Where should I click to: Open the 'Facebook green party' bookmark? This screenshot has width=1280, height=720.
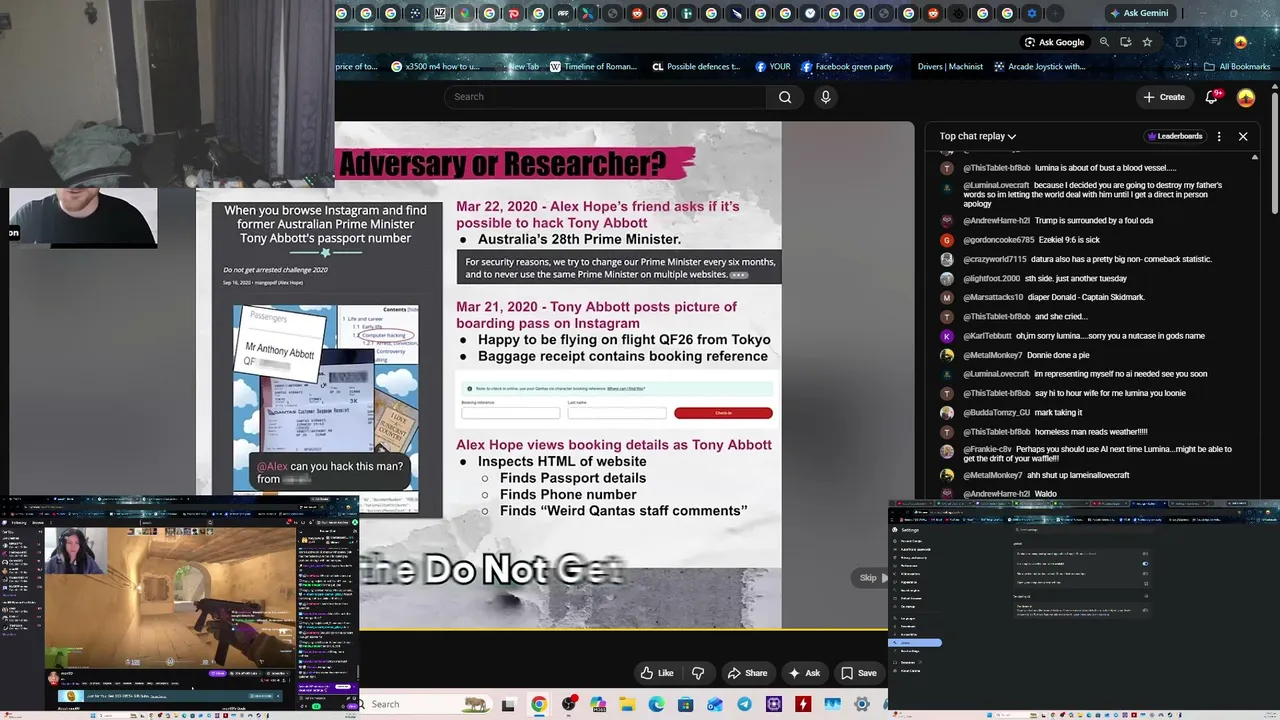click(847, 67)
